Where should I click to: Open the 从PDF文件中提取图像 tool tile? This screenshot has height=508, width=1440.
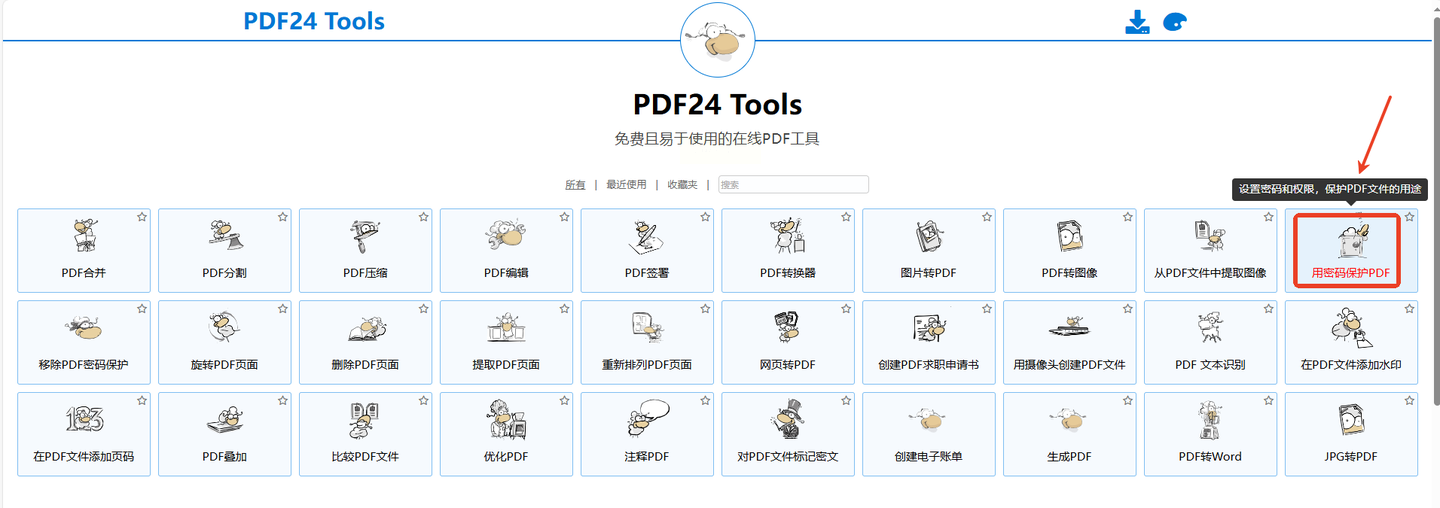(x=1211, y=251)
